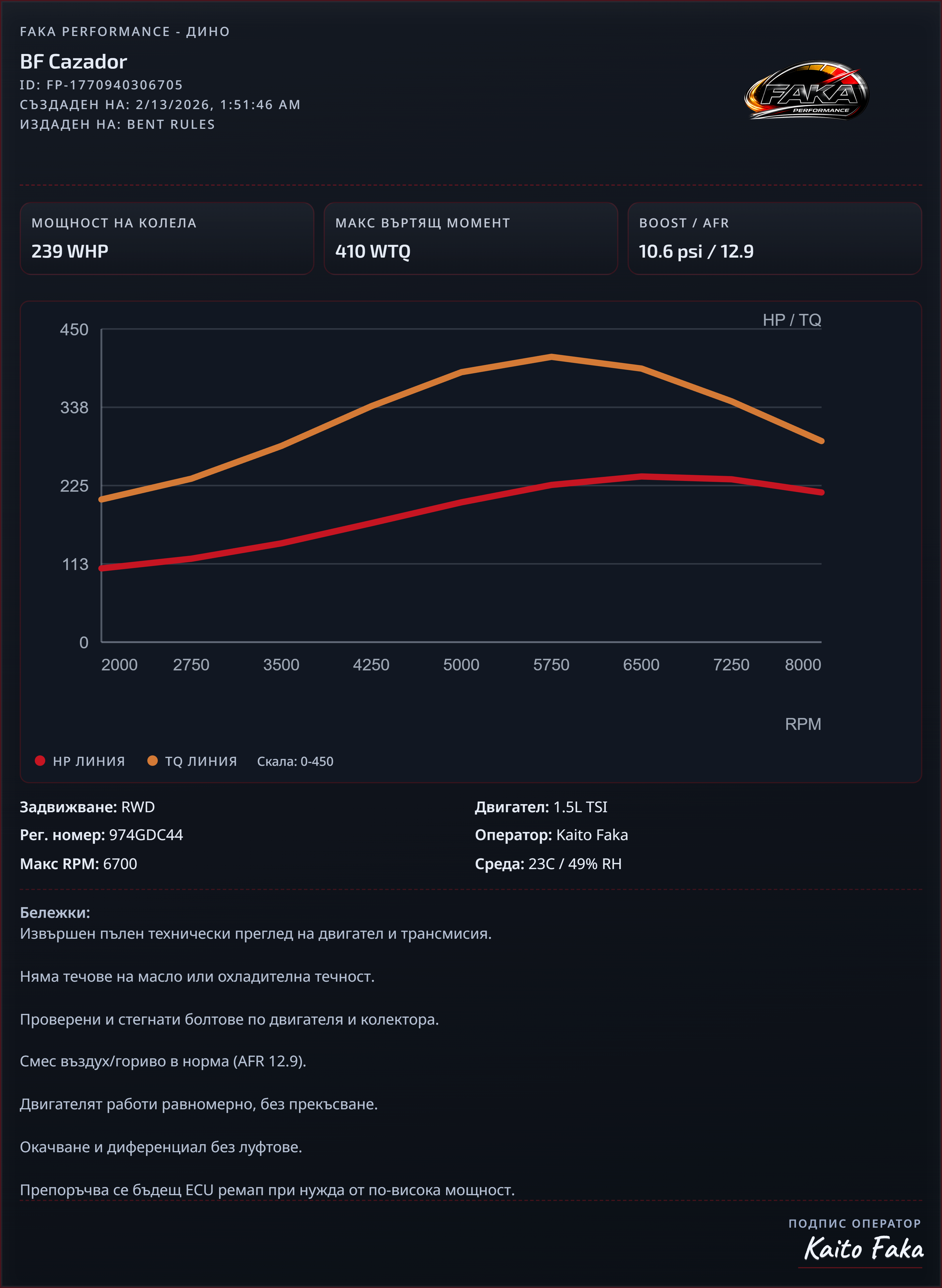Click the 239 WHP wheel power card

click(166, 238)
